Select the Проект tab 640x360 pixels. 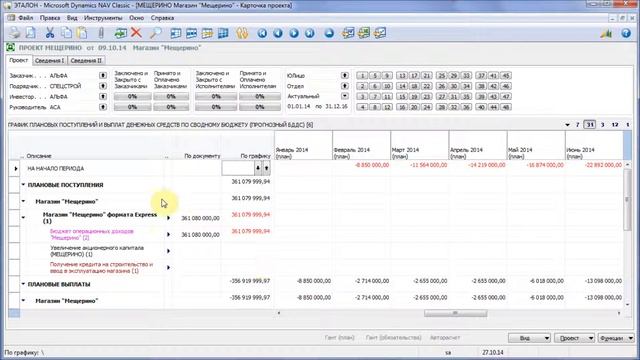[x=19, y=60]
